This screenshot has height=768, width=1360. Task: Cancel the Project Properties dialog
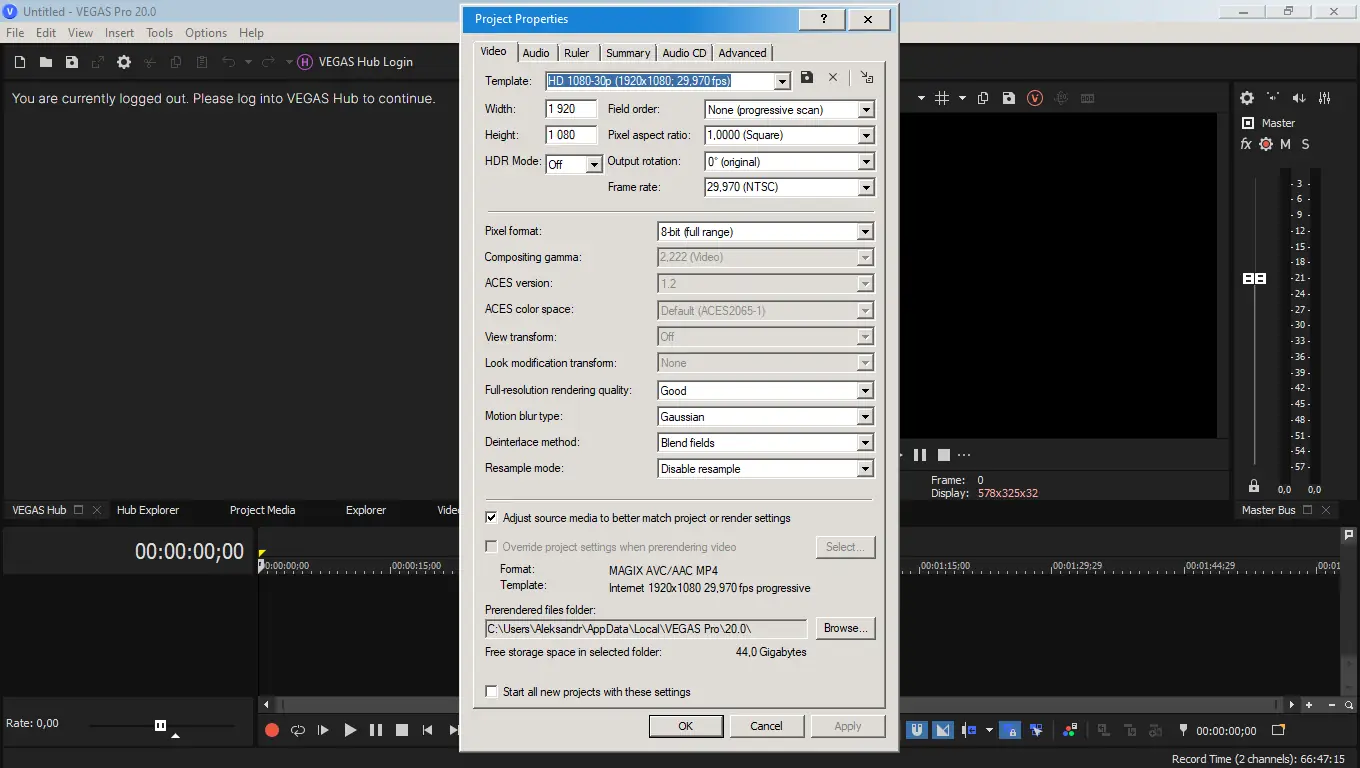767,726
